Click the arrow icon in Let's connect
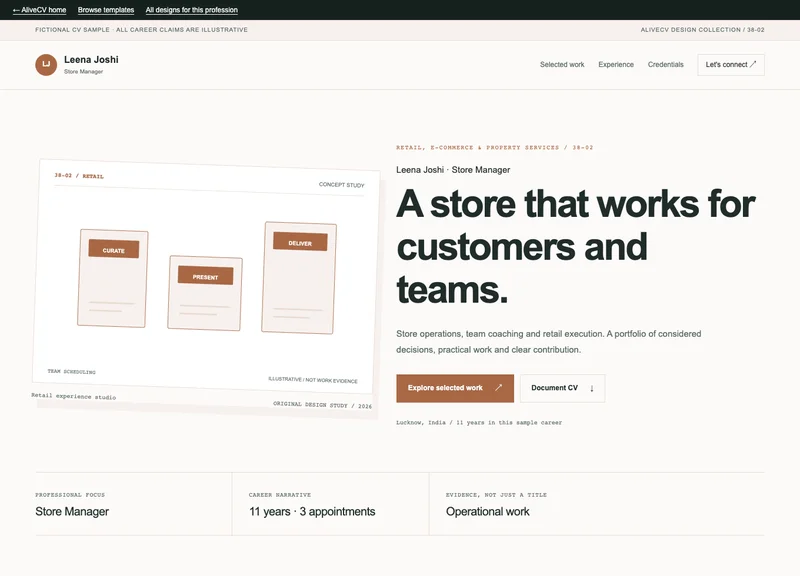 pyautogui.click(x=753, y=64)
